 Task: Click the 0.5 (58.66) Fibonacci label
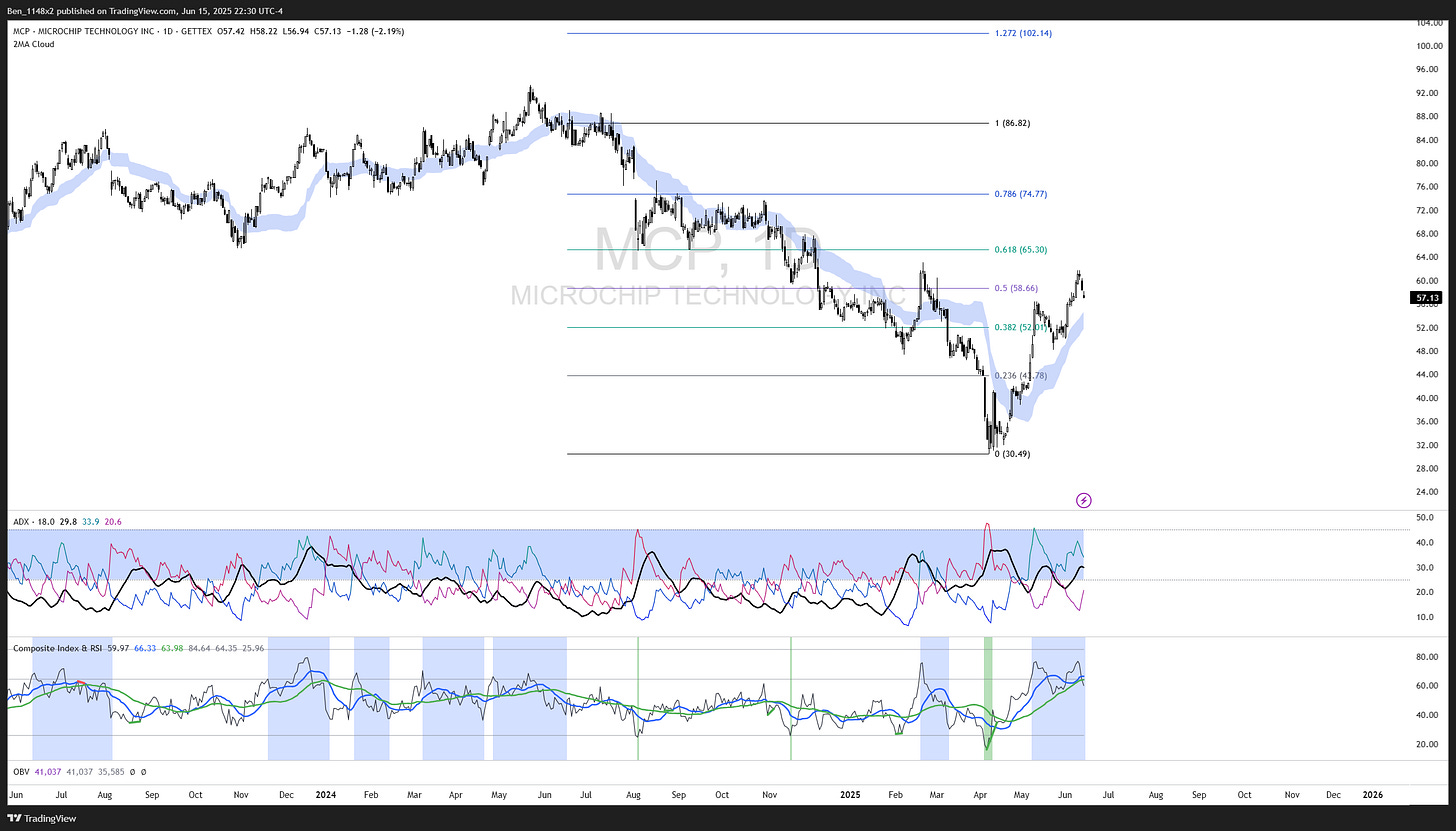tap(1016, 288)
